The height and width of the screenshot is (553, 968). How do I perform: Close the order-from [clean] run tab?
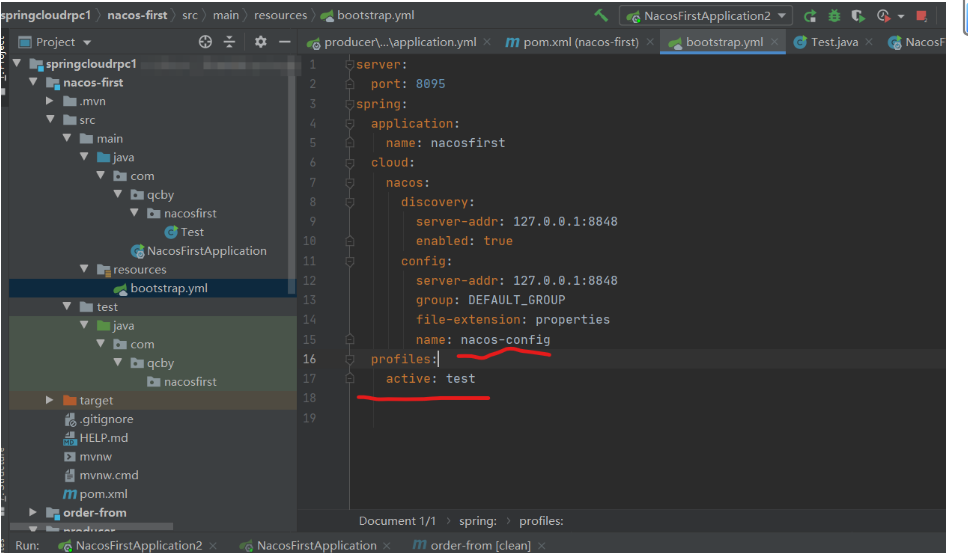[x=541, y=546]
